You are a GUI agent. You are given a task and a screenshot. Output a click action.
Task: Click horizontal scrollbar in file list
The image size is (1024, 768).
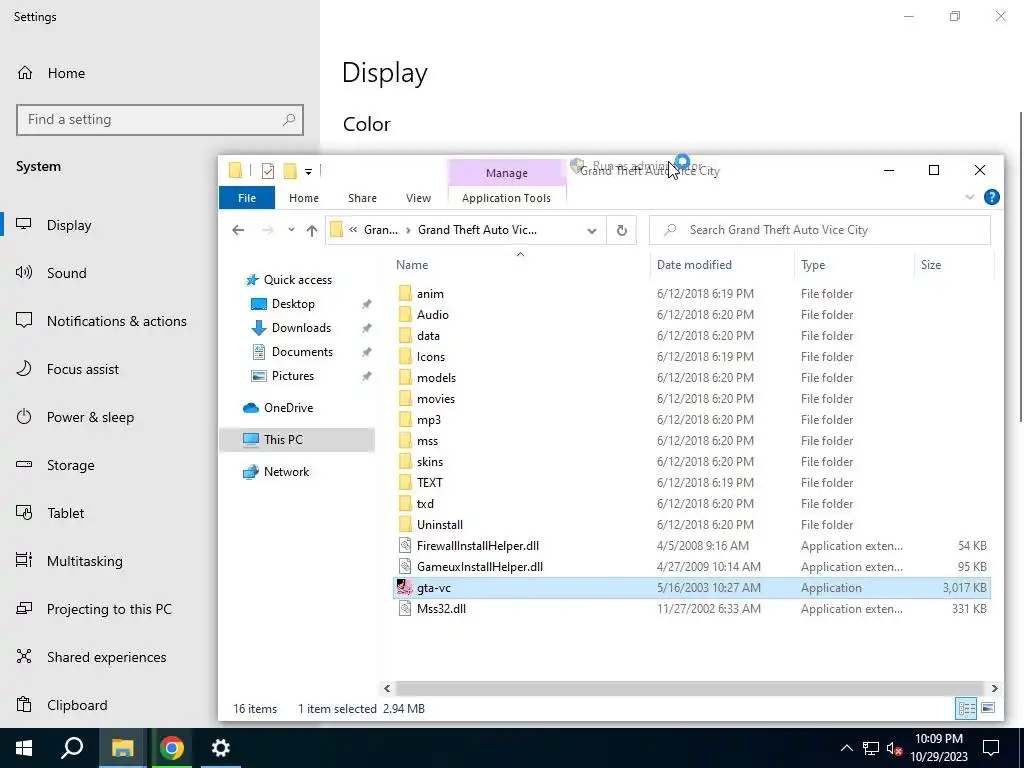click(689, 688)
